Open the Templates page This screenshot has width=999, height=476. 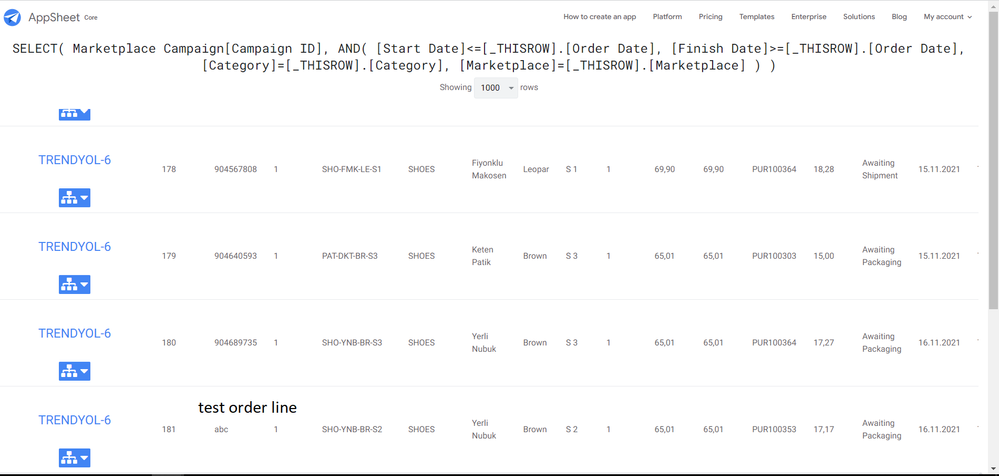[757, 17]
